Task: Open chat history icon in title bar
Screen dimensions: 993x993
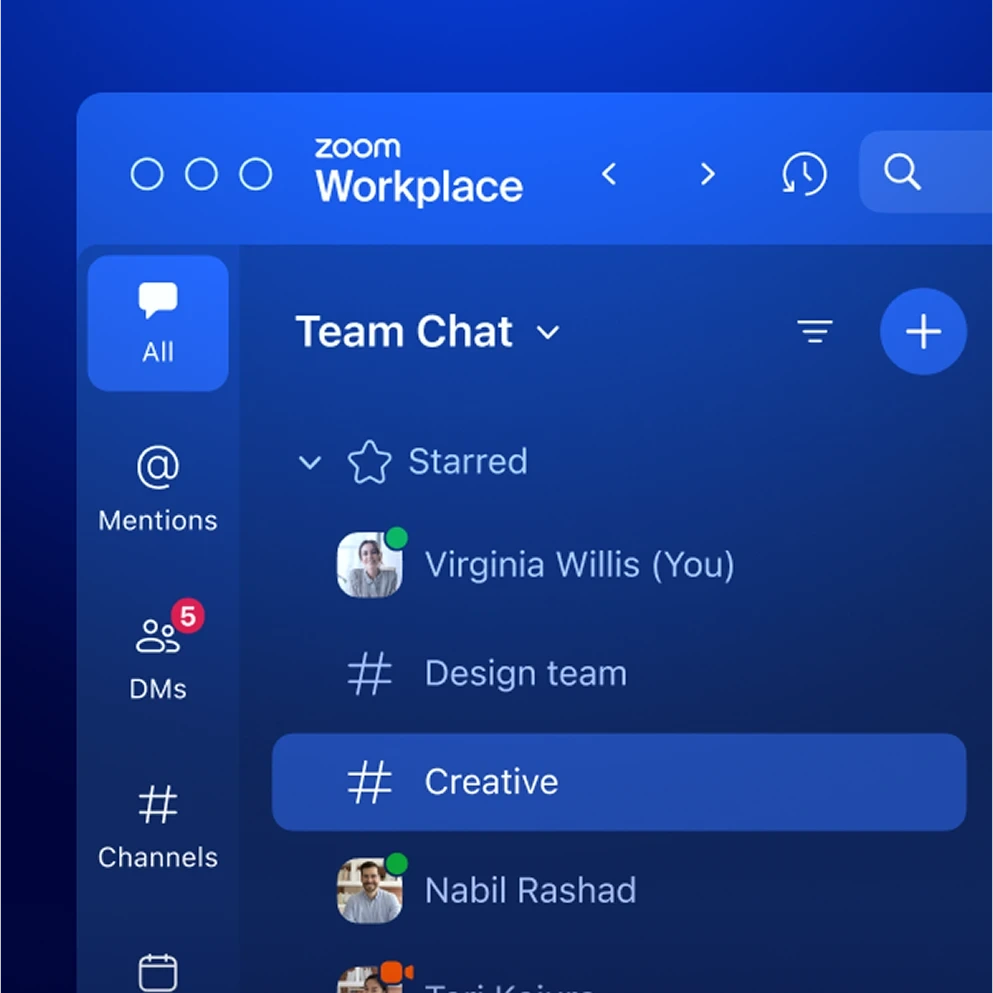Action: click(x=803, y=173)
